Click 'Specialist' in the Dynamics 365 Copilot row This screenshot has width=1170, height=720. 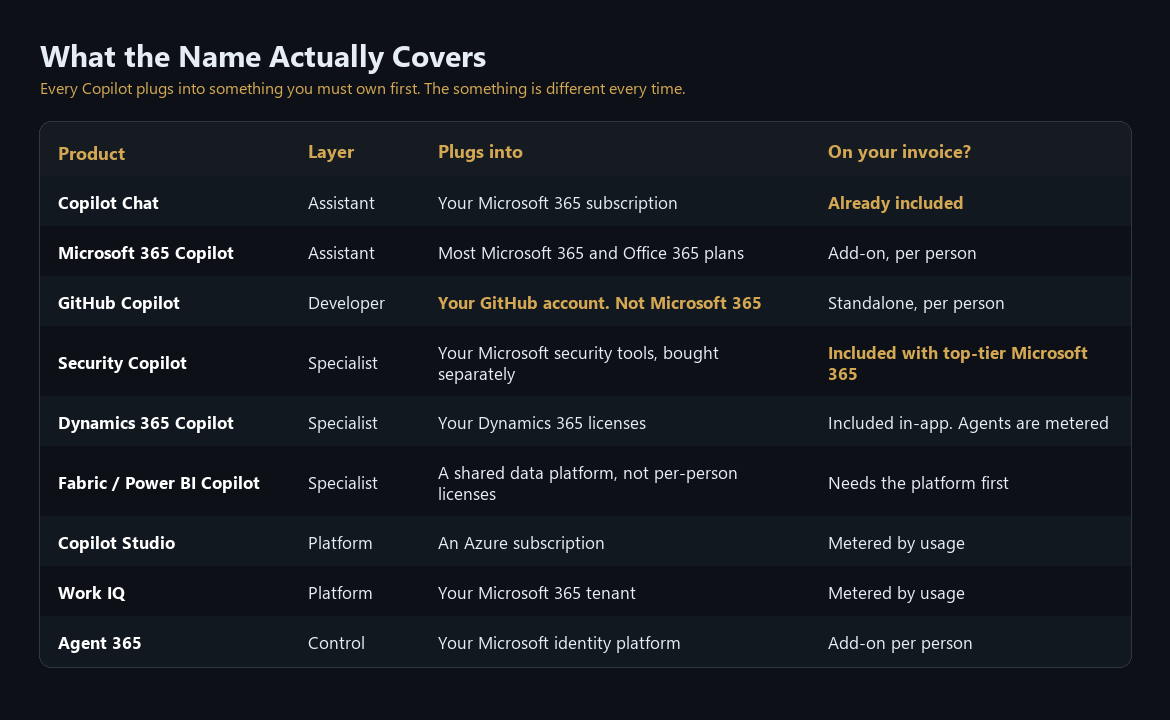(342, 423)
